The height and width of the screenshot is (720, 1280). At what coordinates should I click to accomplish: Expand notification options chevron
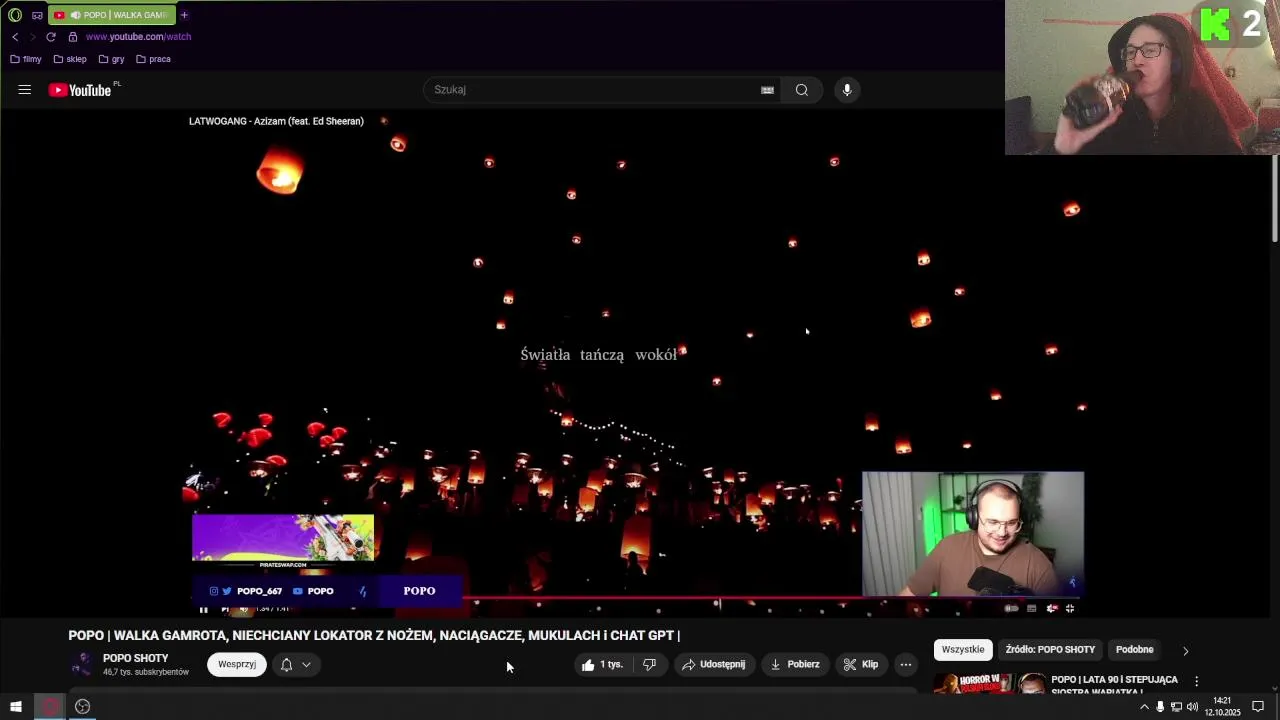point(306,664)
